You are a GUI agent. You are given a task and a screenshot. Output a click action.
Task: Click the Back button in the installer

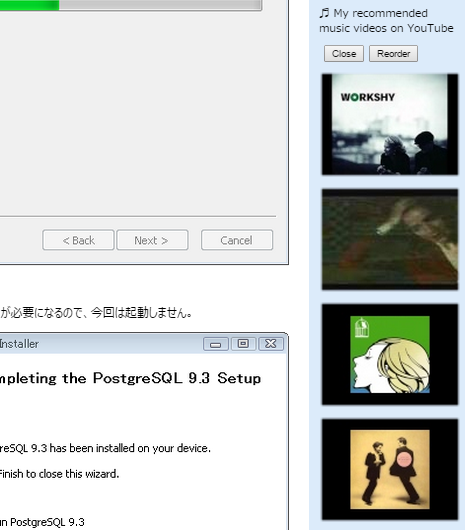click(78, 240)
